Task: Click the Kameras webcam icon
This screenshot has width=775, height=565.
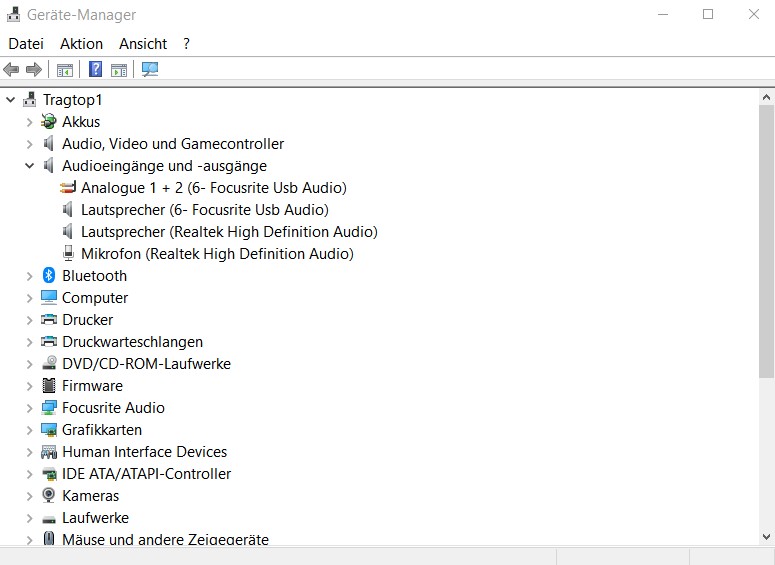Action: (x=48, y=495)
